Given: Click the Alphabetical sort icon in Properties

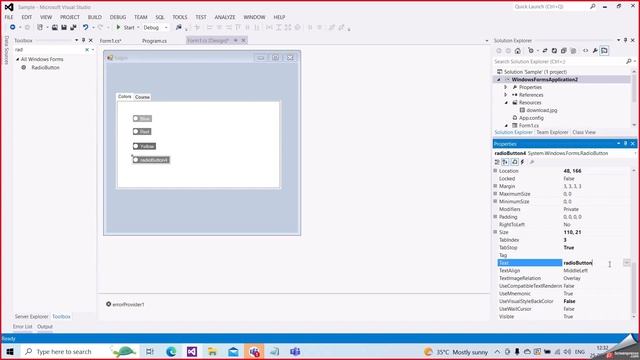Looking at the screenshot, I should [505, 162].
